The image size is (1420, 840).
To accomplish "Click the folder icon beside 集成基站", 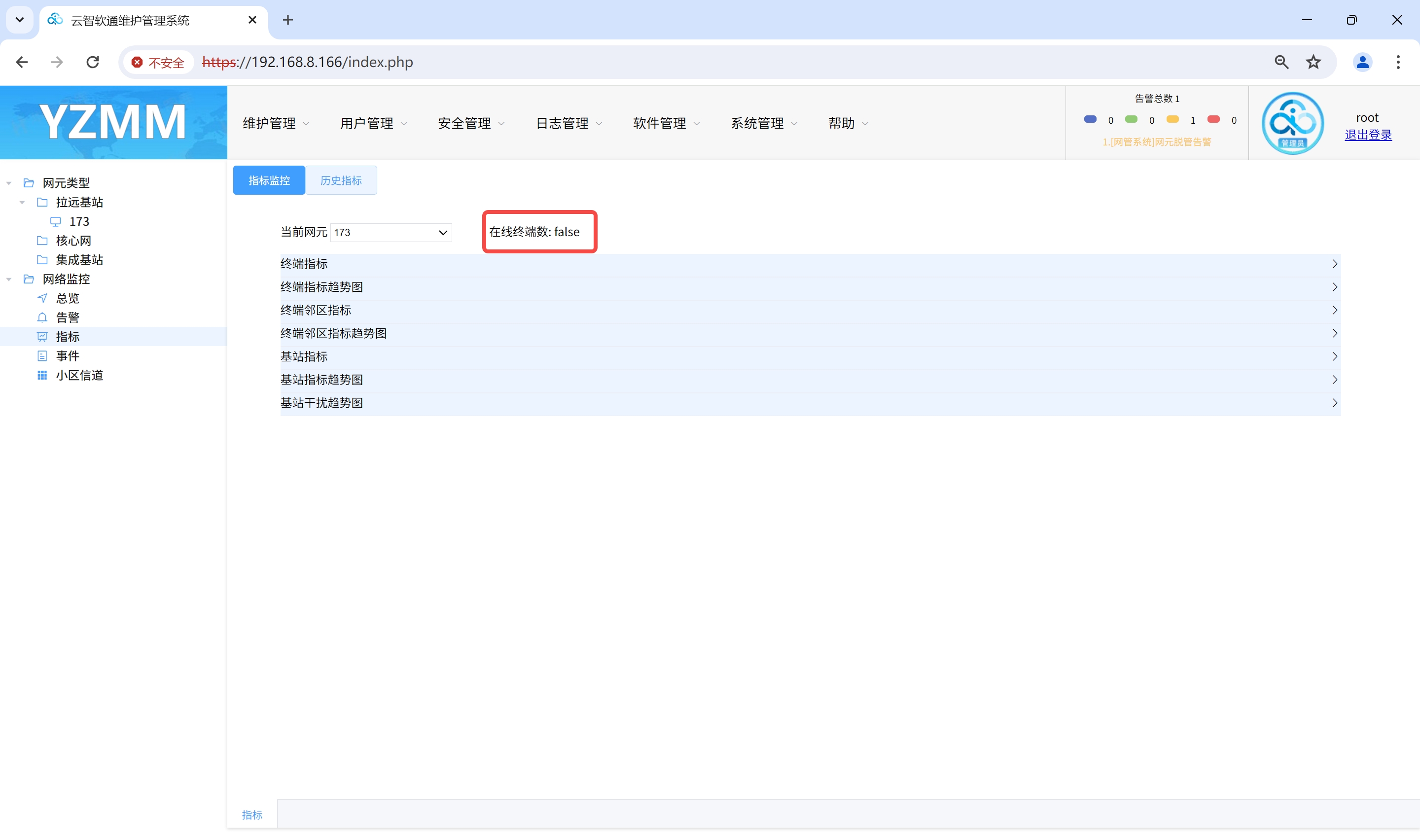I will (42, 260).
